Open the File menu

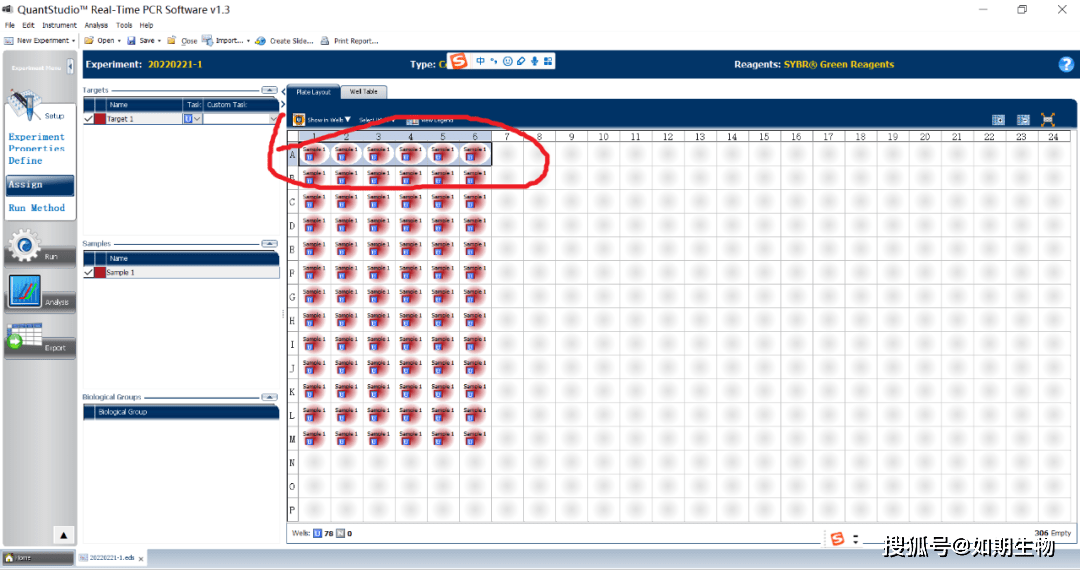click(10, 25)
